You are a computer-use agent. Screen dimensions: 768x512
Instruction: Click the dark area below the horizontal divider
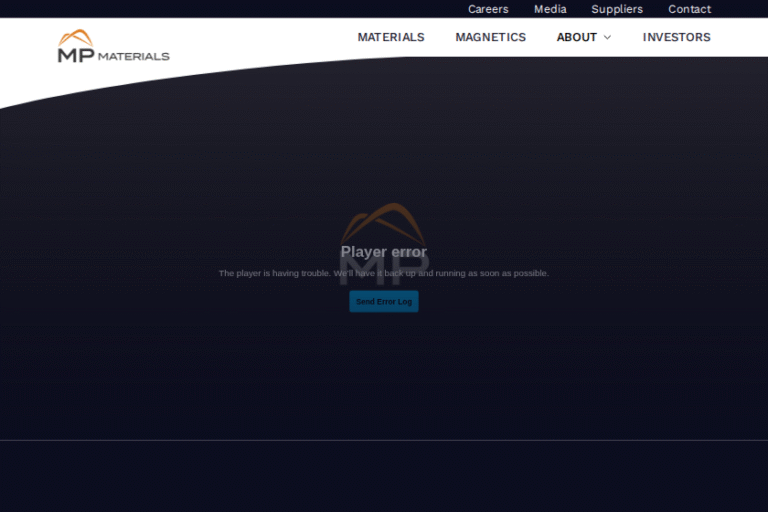click(383, 476)
